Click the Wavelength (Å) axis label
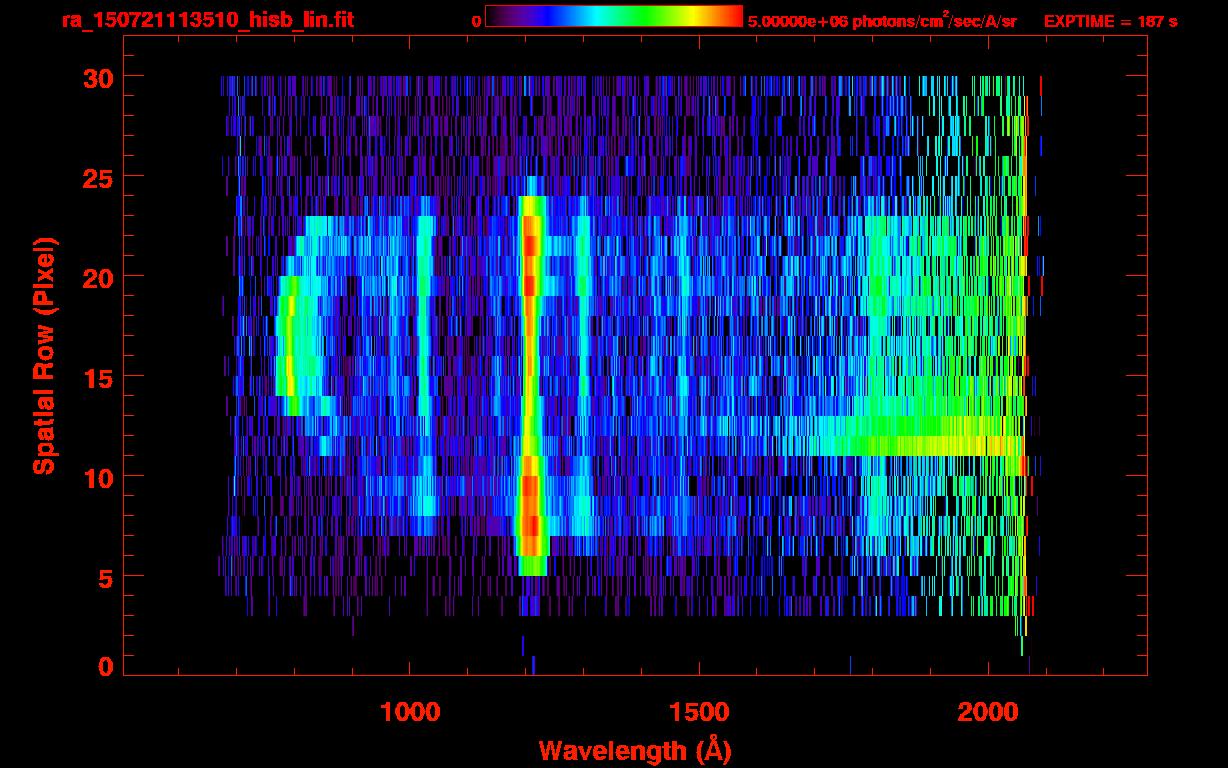This screenshot has width=1228, height=768. pyautogui.click(x=633, y=749)
